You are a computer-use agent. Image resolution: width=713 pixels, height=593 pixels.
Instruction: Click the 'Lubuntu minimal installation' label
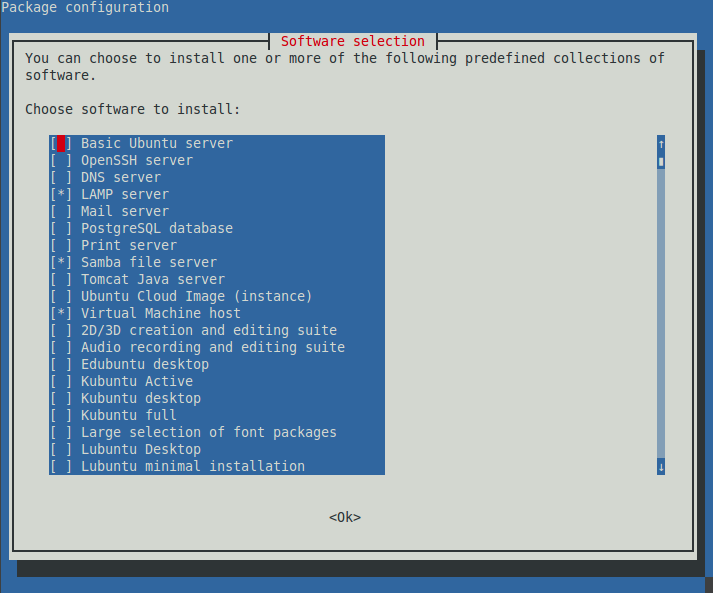pyautogui.click(x=193, y=466)
